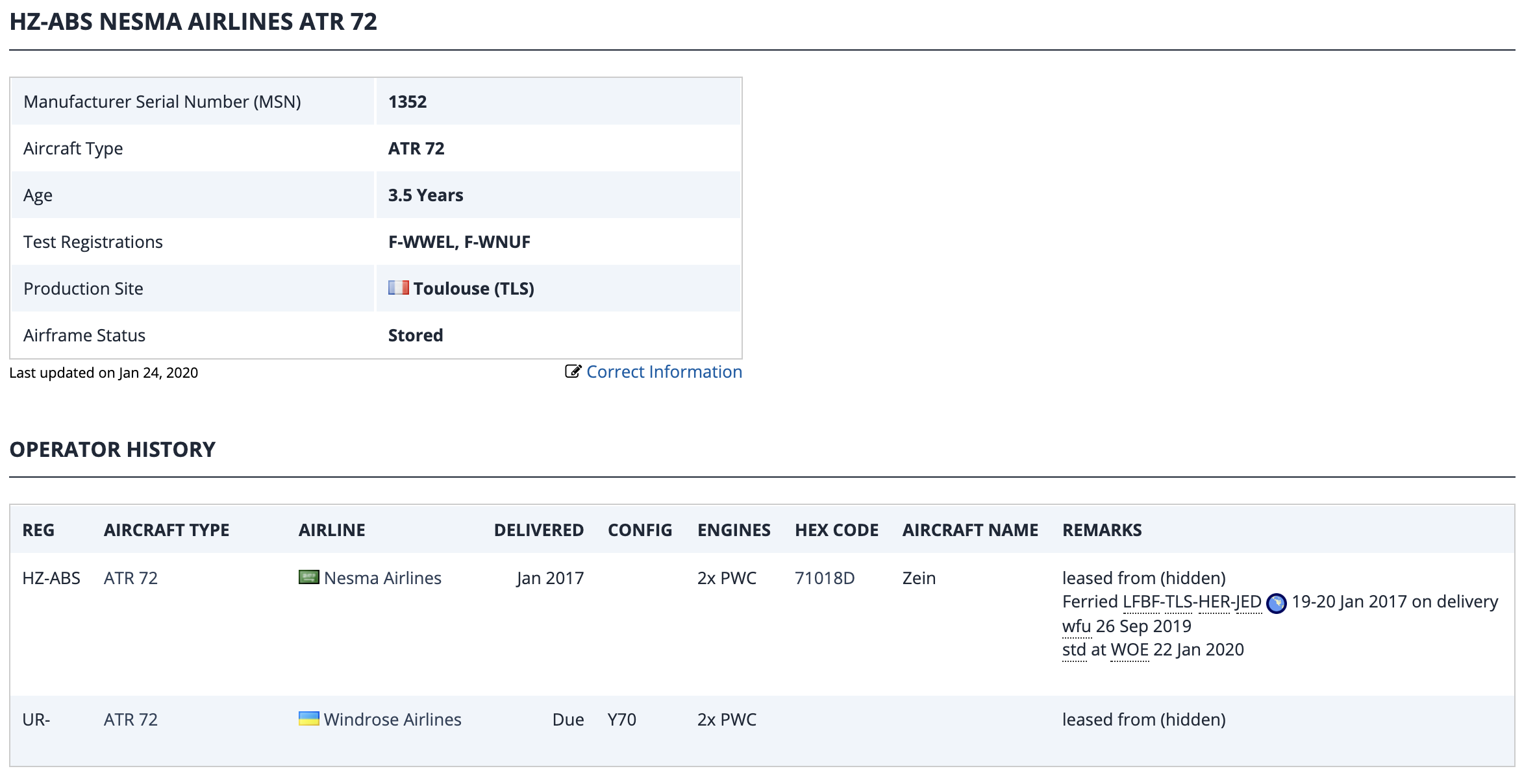This screenshot has height=784, width=1535.
Task: Click the HEX CODE column header
Action: click(x=836, y=530)
